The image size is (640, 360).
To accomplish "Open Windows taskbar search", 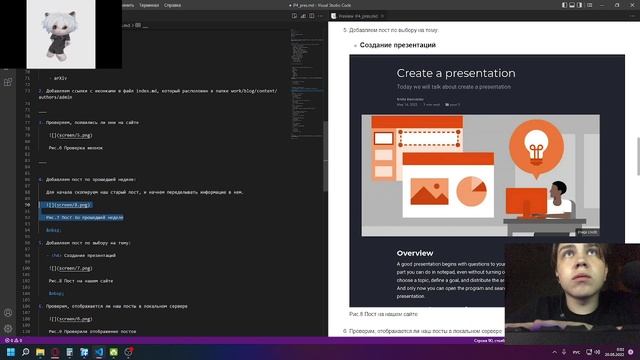I will click(26, 352).
